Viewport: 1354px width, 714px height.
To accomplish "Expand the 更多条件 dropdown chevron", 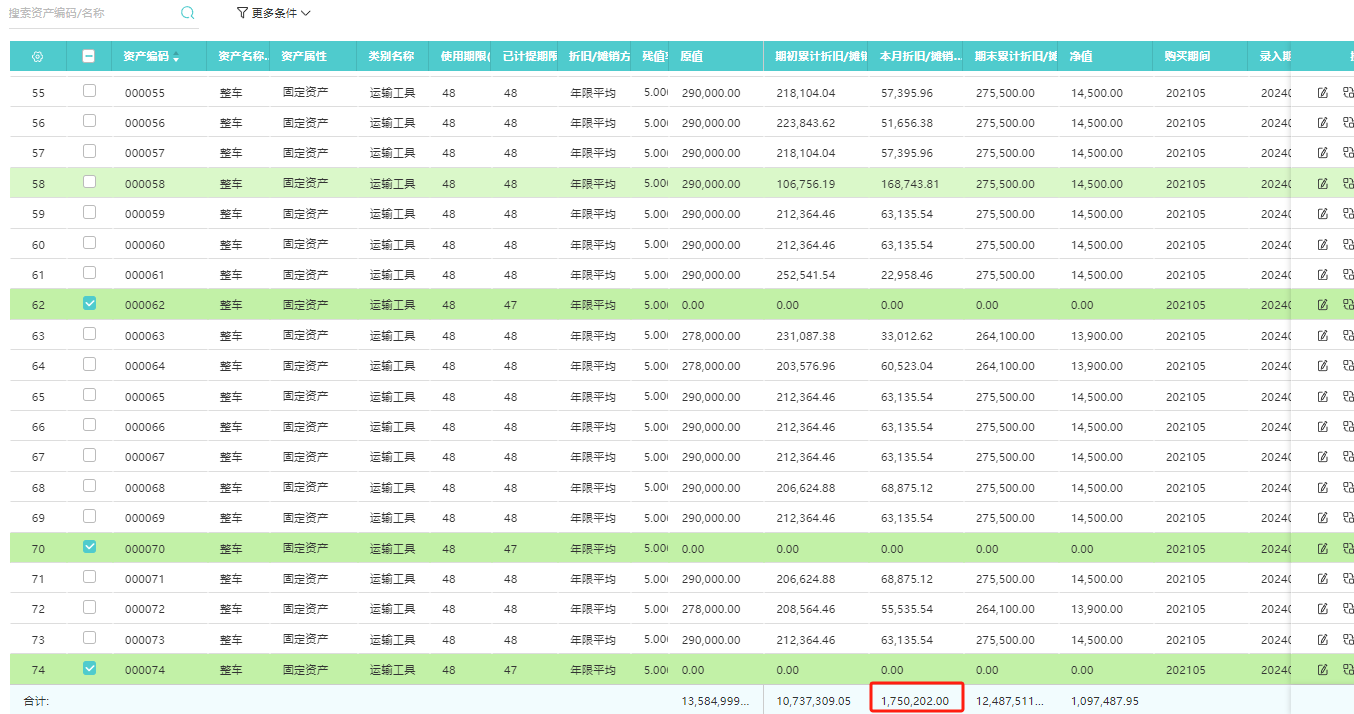I will (306, 14).
